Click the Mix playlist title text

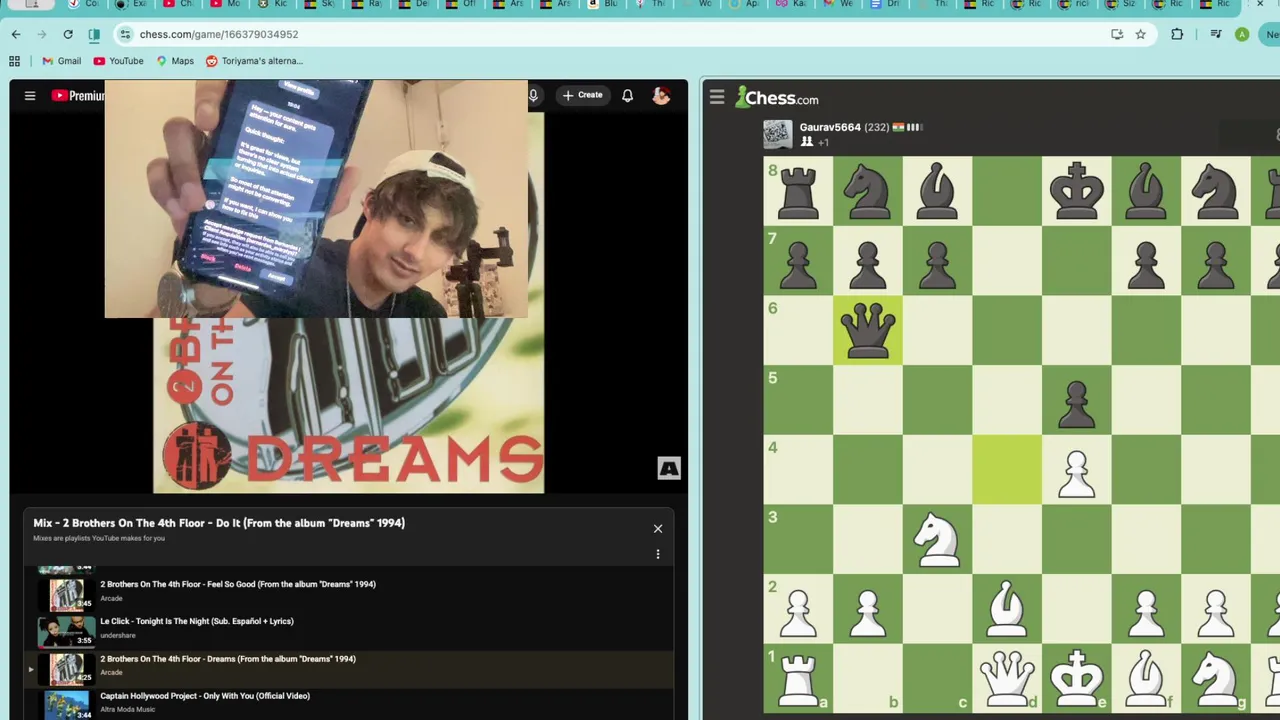click(219, 523)
